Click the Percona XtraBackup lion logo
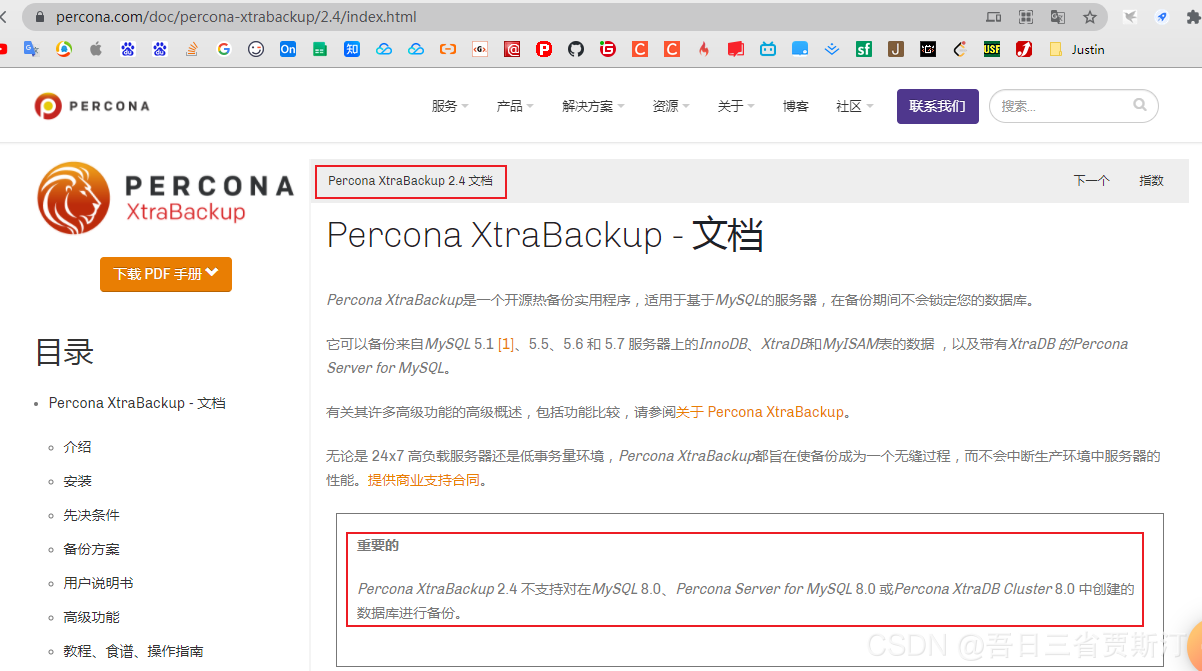1202x671 pixels. 165,198
